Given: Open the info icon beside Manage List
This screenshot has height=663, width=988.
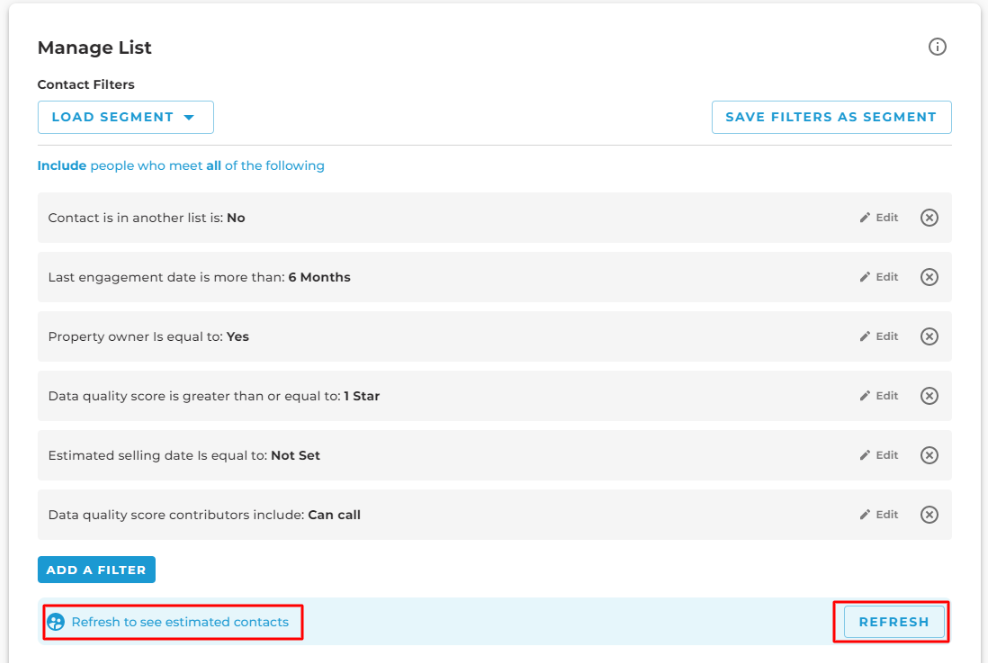Looking at the screenshot, I should [x=937, y=47].
